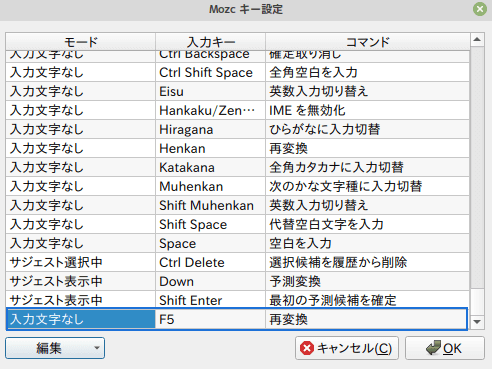Select the Eisu input key cell
492x369 pixels.
pyautogui.click(x=210, y=91)
